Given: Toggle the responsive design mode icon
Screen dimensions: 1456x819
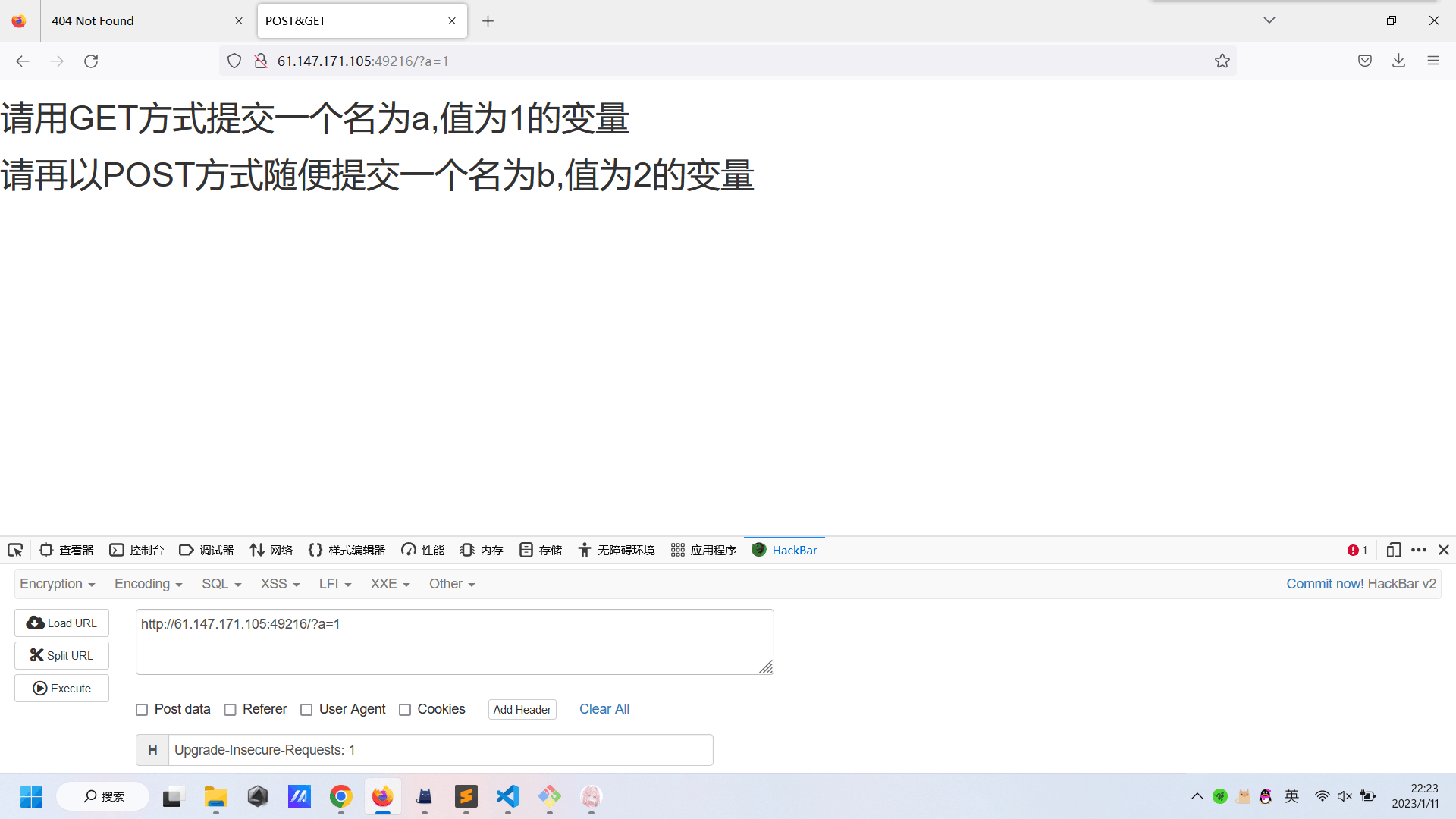Looking at the screenshot, I should click(1393, 551).
